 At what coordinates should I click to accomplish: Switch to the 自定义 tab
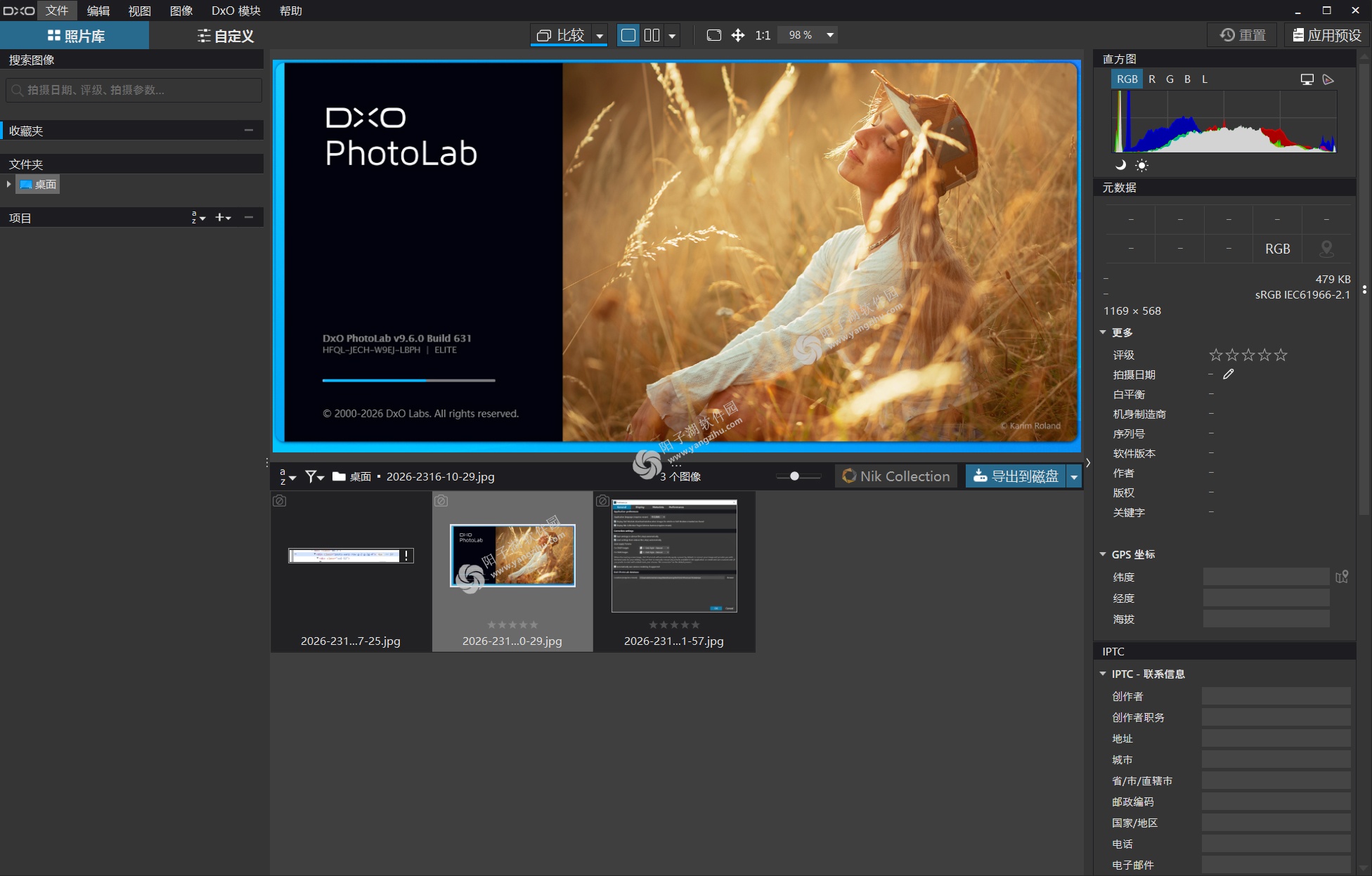click(224, 35)
